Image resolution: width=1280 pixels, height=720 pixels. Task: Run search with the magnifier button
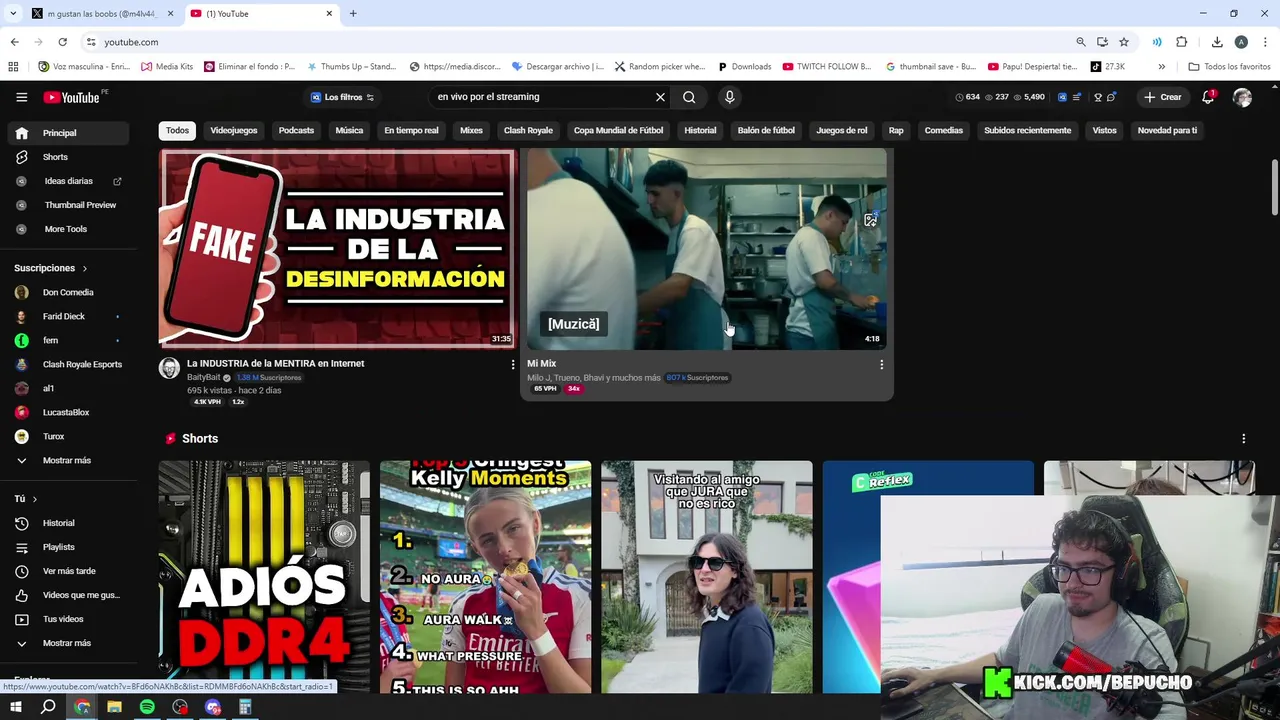689,97
